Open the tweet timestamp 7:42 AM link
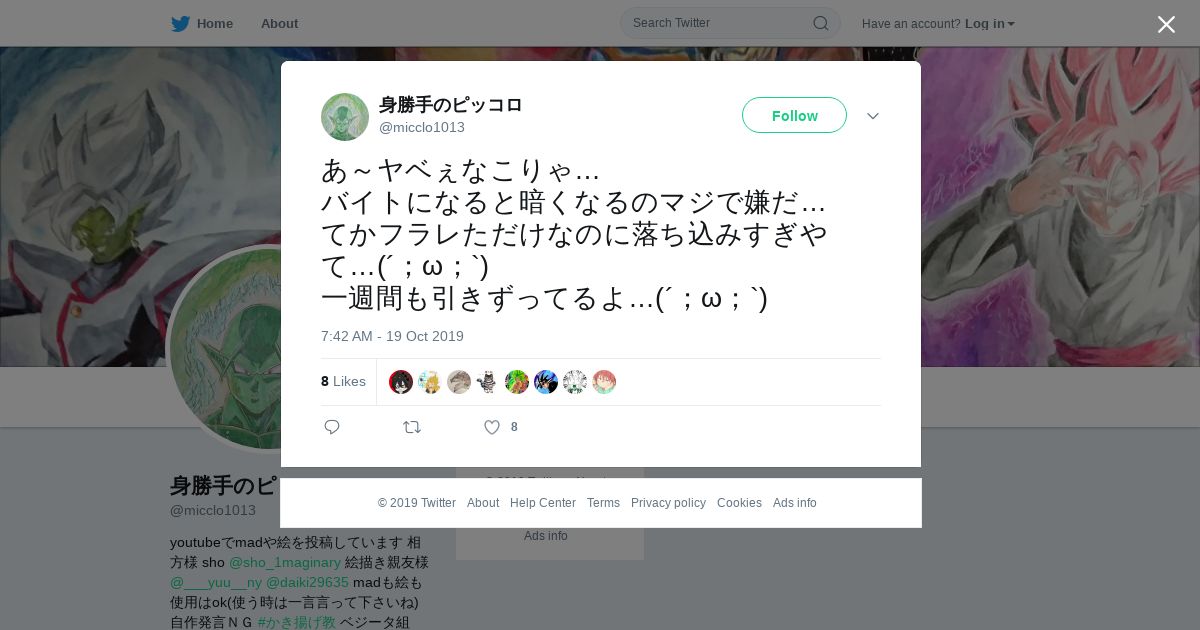This screenshot has width=1200, height=630. point(392,336)
